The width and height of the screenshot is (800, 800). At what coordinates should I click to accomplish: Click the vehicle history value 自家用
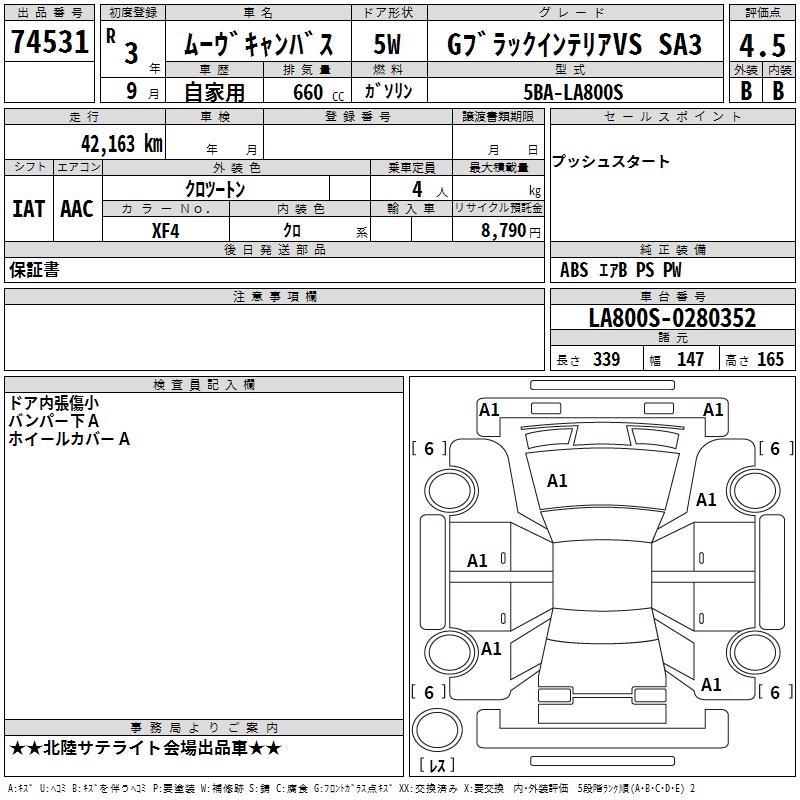click(x=214, y=92)
